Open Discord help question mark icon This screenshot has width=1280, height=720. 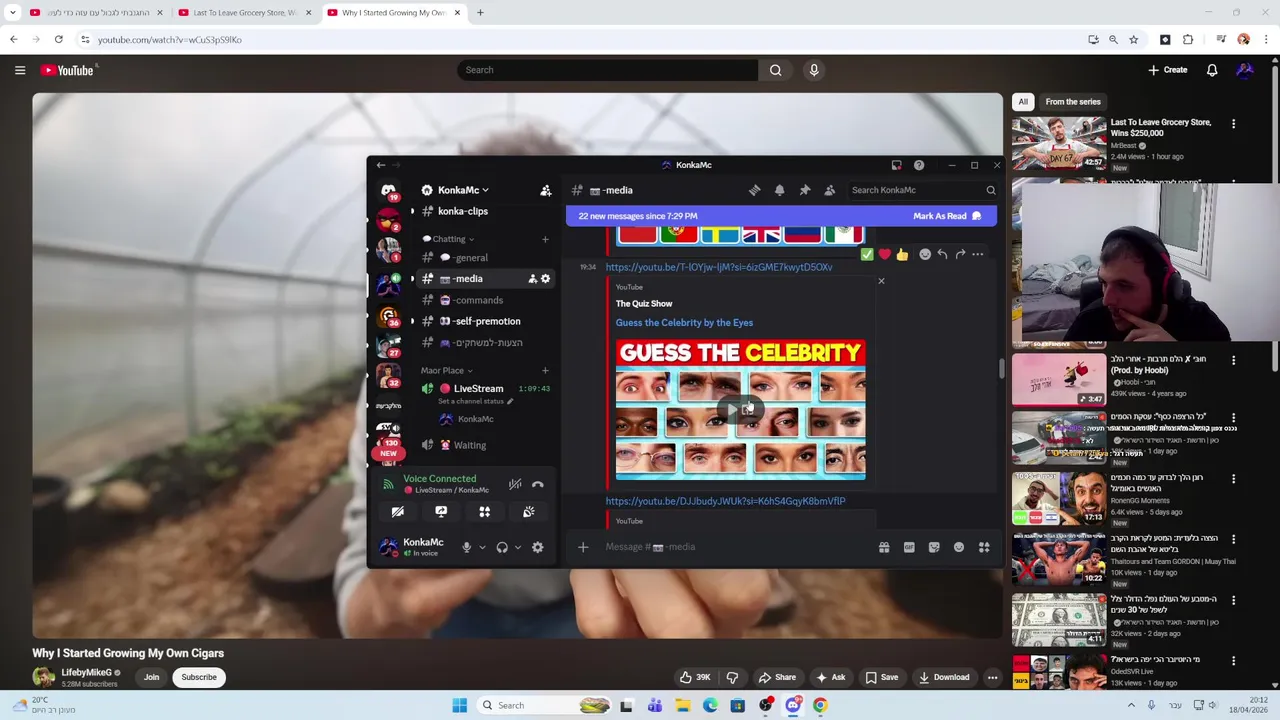(x=919, y=165)
